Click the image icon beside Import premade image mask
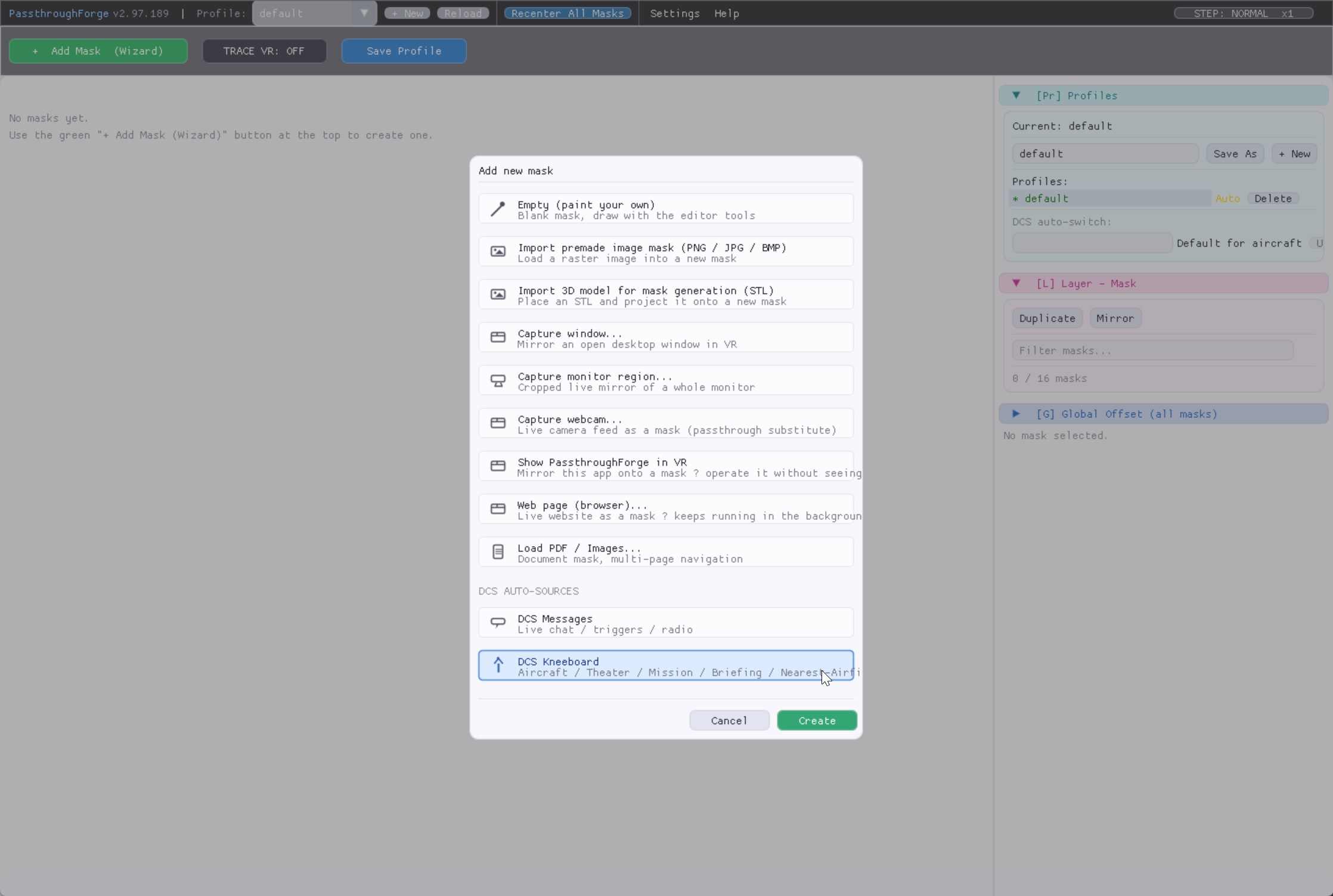 (x=498, y=252)
